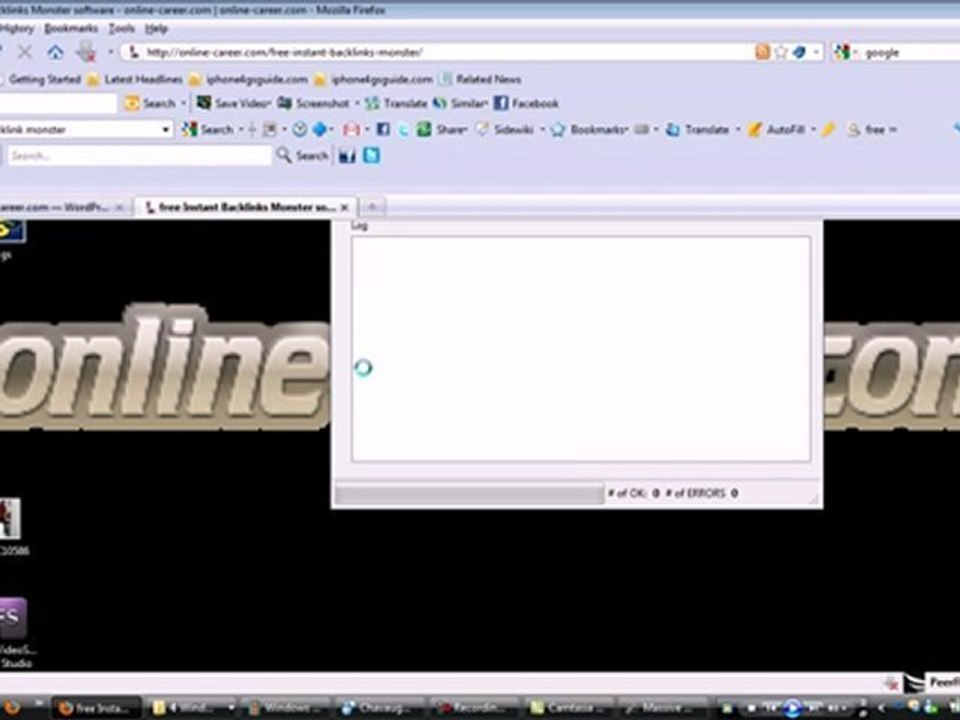Open dropdown next to first toolbar Search button
960x720 pixels.
click(x=182, y=103)
